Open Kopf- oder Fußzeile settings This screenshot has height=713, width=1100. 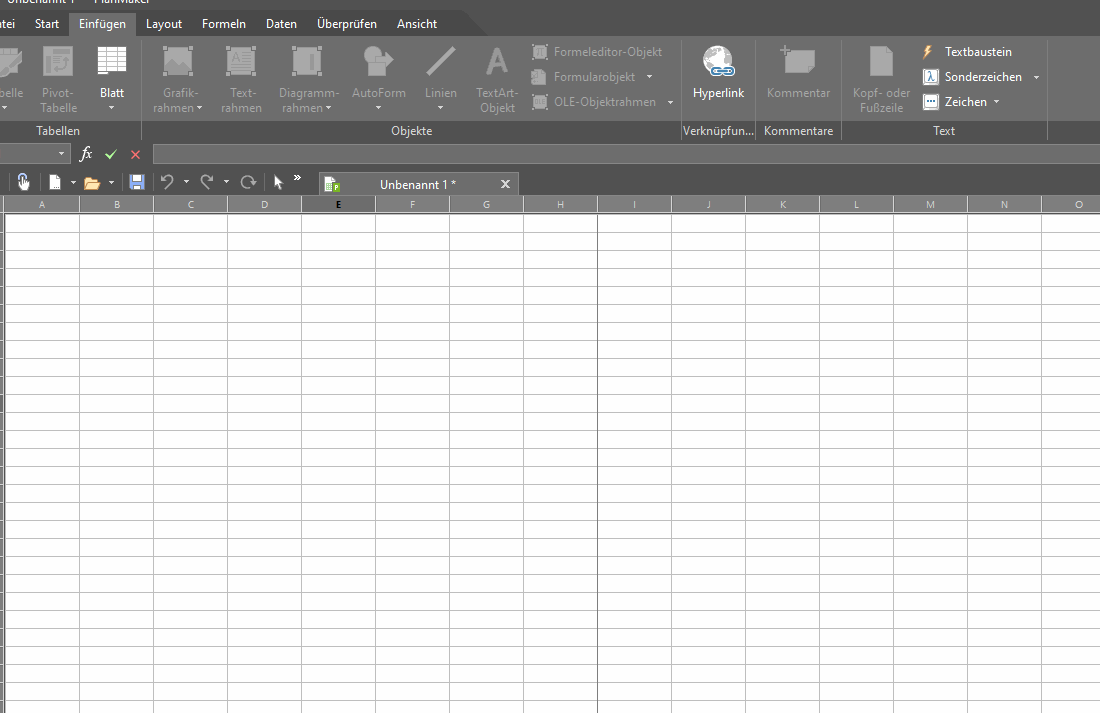coord(881,79)
